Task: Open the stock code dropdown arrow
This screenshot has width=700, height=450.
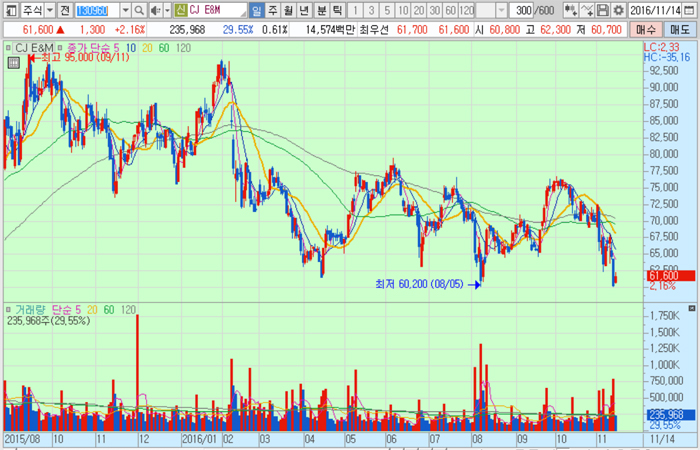Action: click(x=127, y=10)
